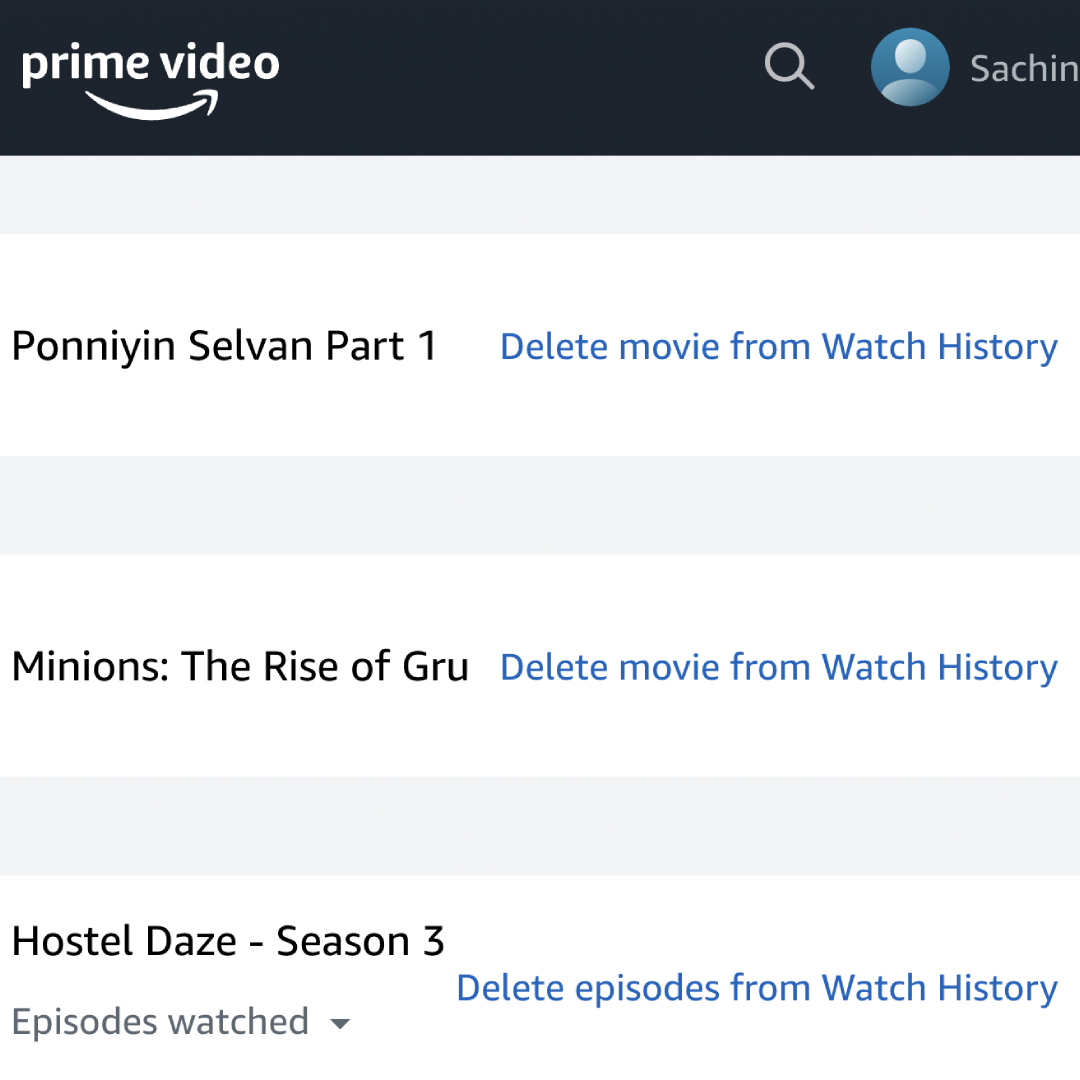Click blank space below Ponniyin Selvan title
The height and width of the screenshot is (1080, 1080).
click(x=225, y=412)
